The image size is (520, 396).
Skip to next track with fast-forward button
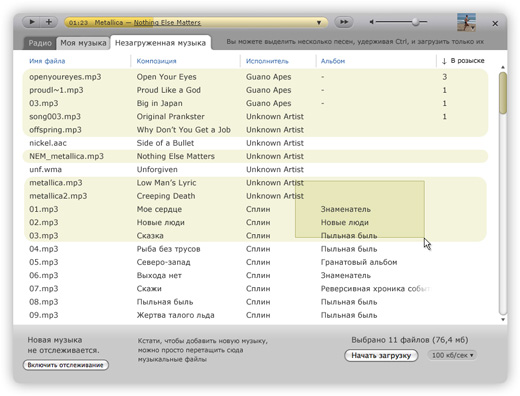(344, 22)
